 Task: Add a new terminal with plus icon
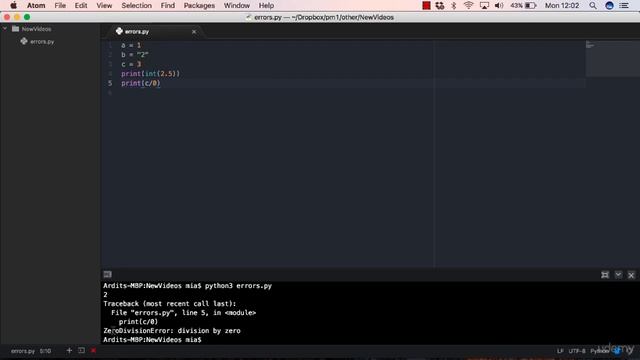(x=69, y=351)
